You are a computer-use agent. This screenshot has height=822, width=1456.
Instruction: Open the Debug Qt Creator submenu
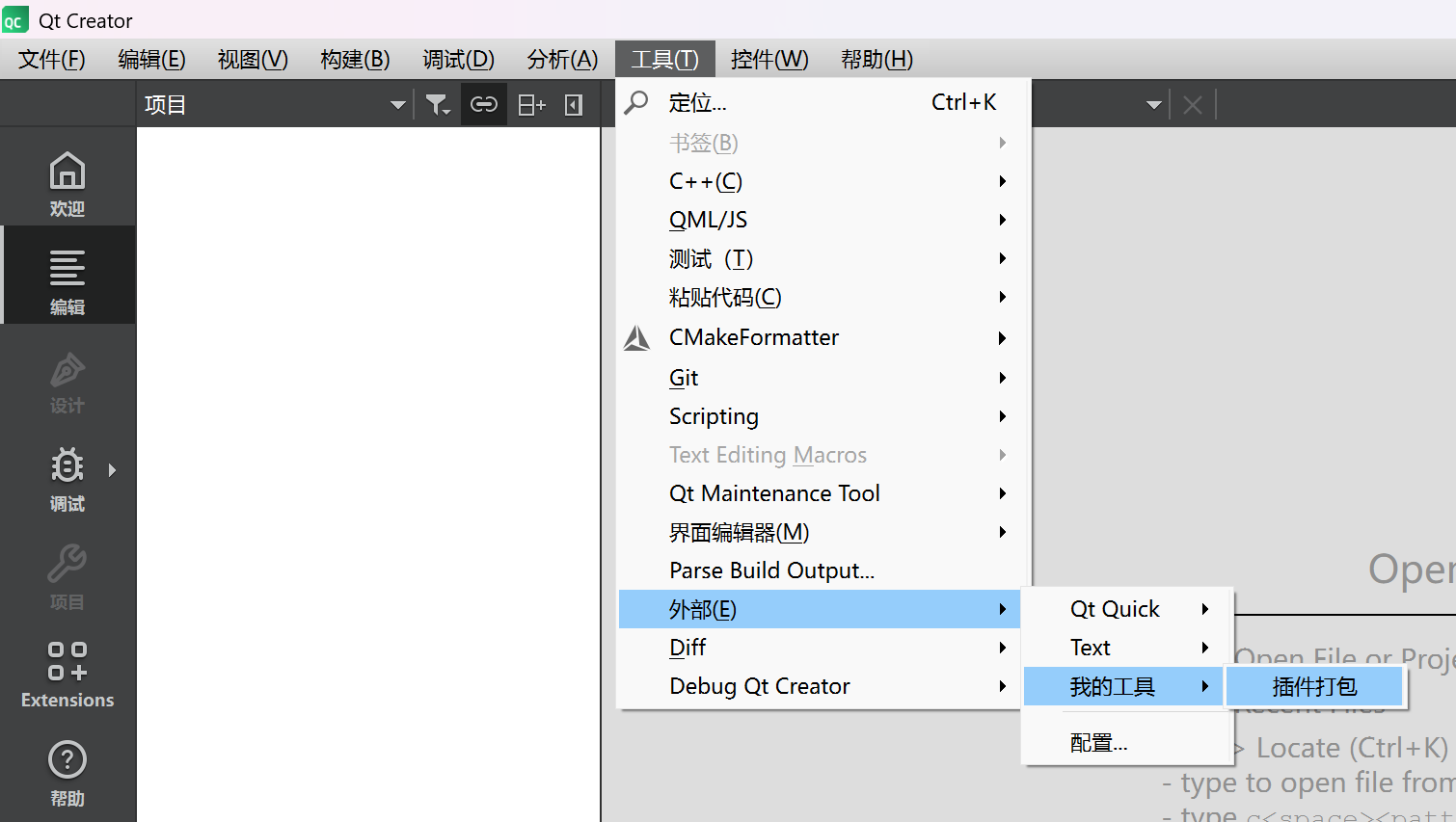821,686
